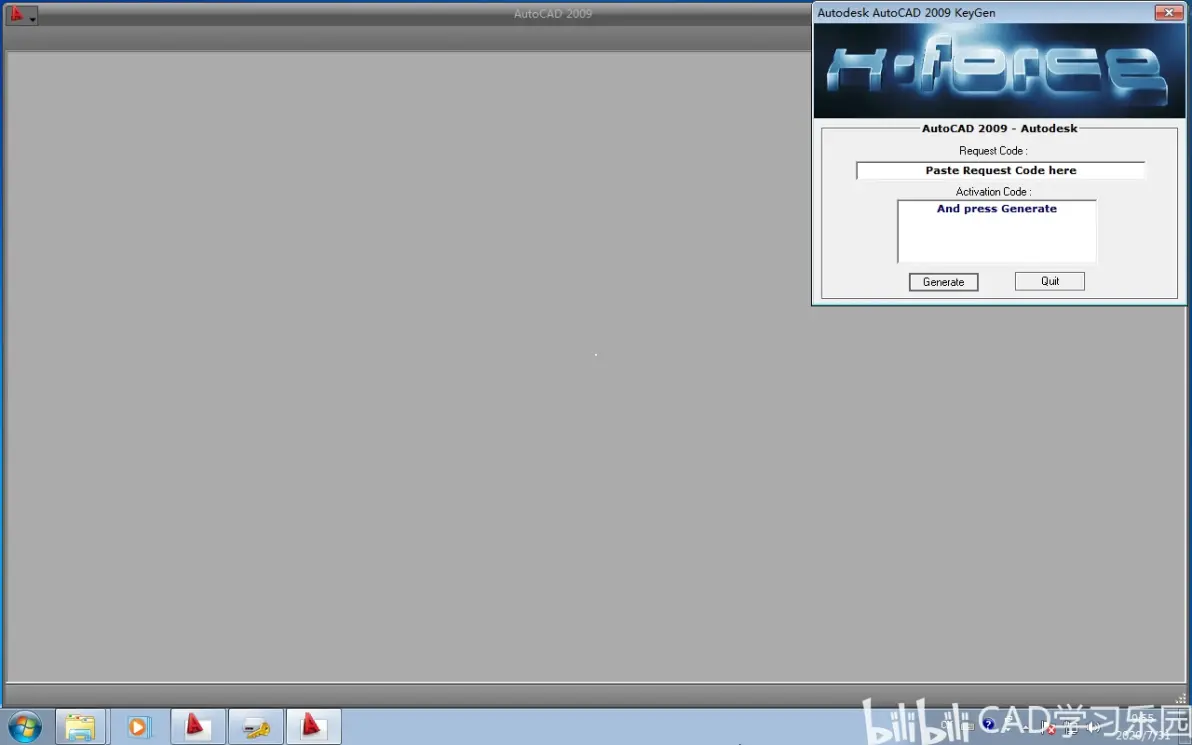The width and height of the screenshot is (1192, 745).
Task: Open the Windows Start menu orb
Action: (25, 727)
